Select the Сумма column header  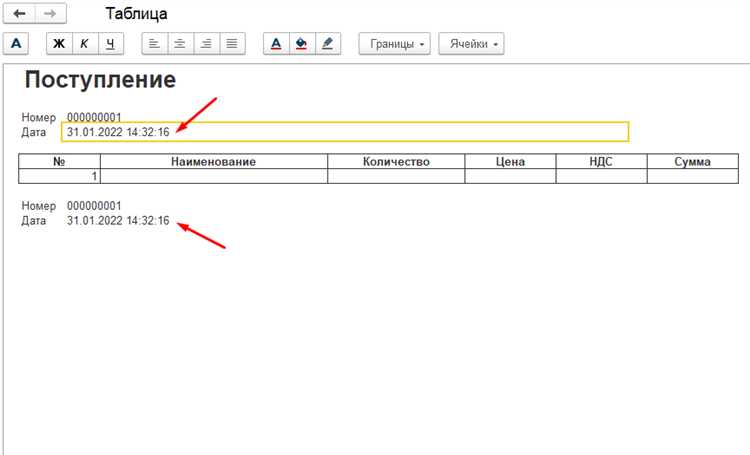(x=693, y=161)
